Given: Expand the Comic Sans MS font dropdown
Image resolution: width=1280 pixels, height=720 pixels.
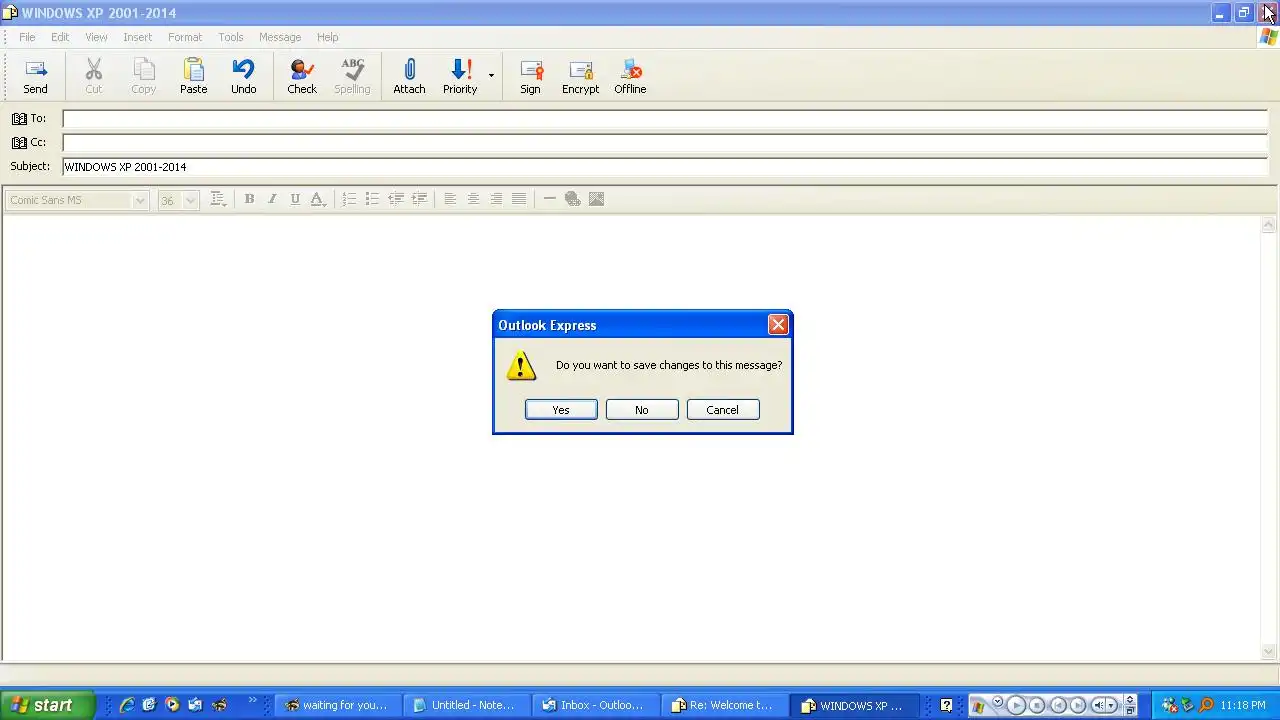Looking at the screenshot, I should point(140,200).
